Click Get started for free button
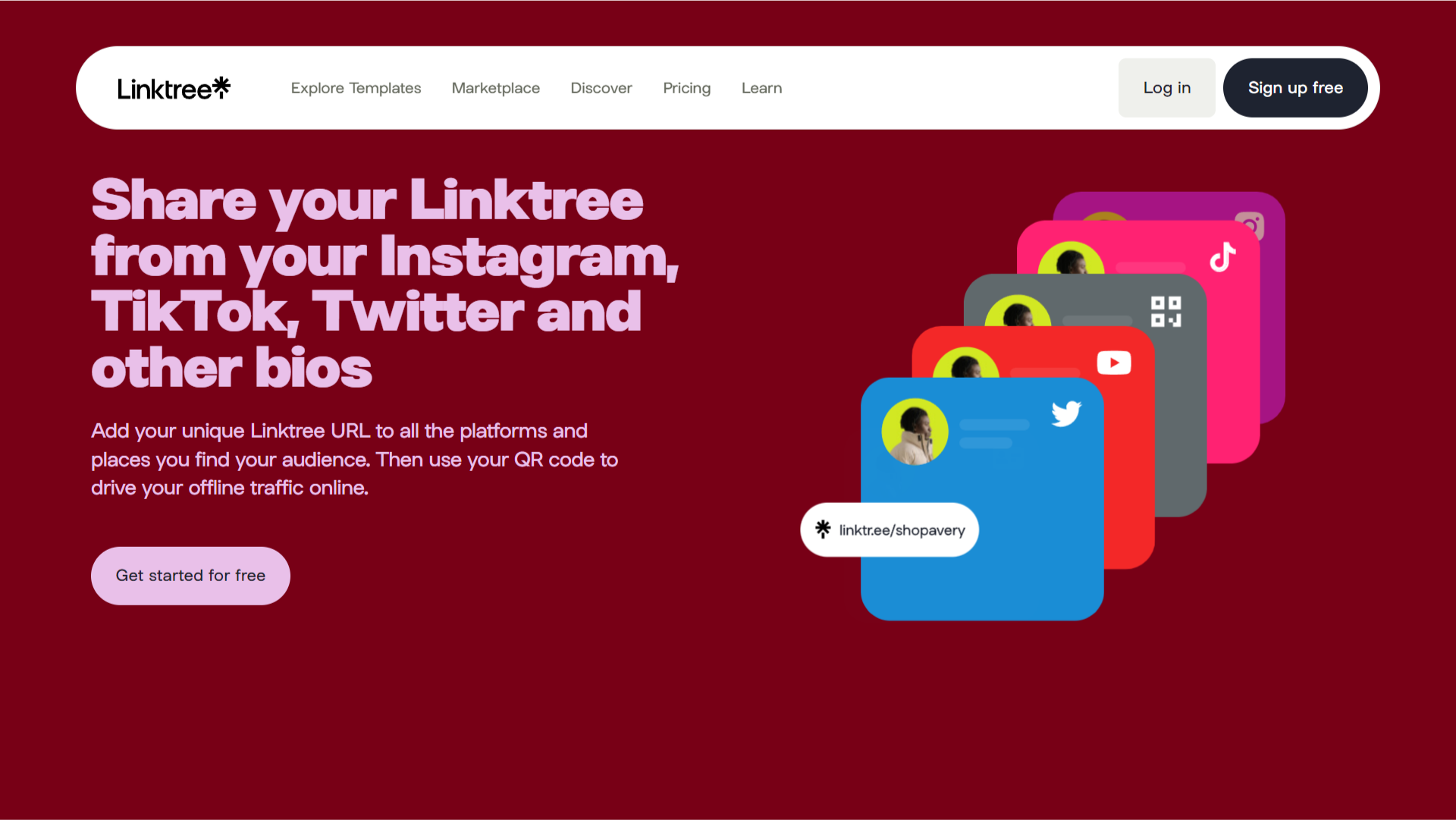 click(190, 576)
